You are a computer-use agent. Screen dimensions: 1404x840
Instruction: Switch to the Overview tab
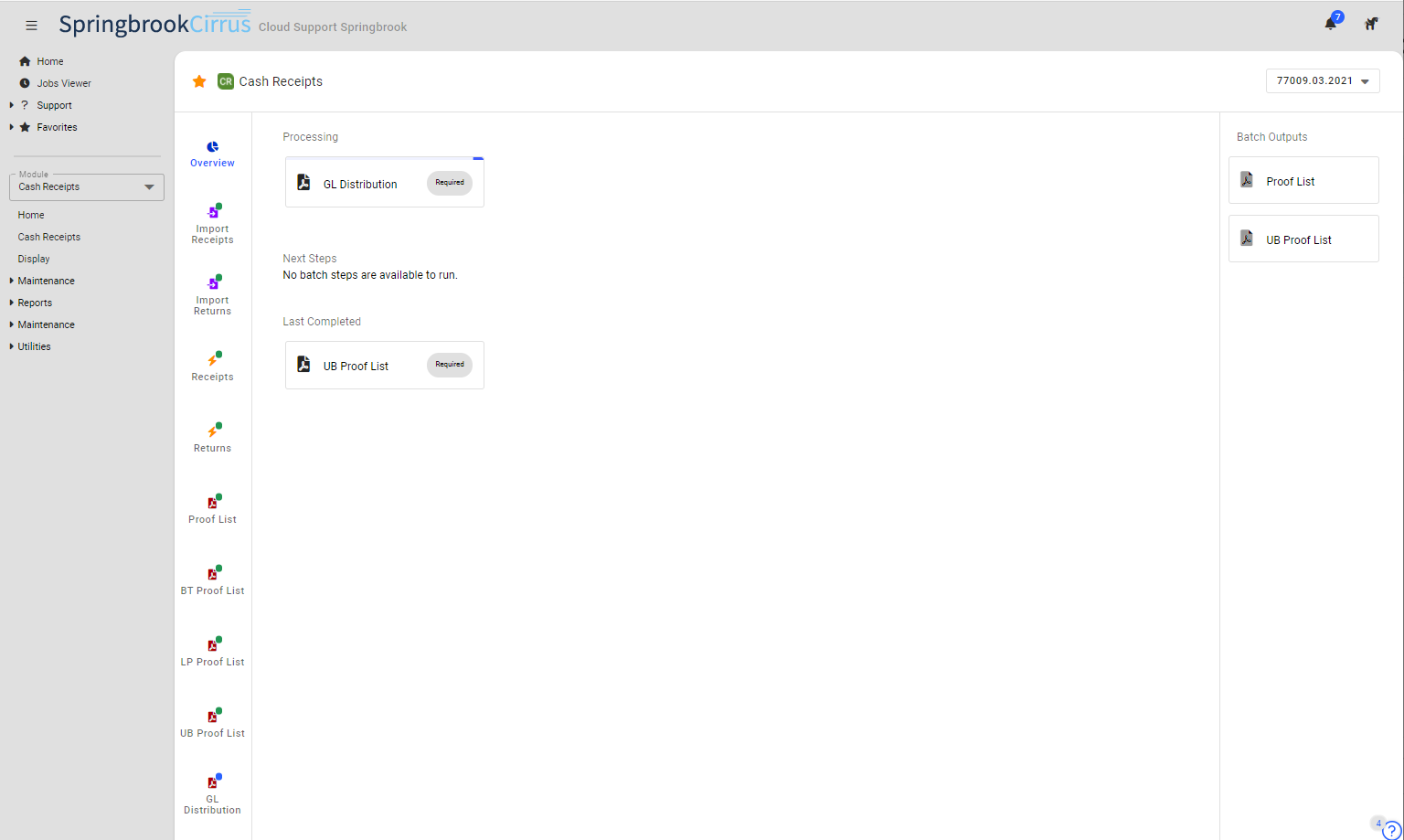[x=213, y=153]
